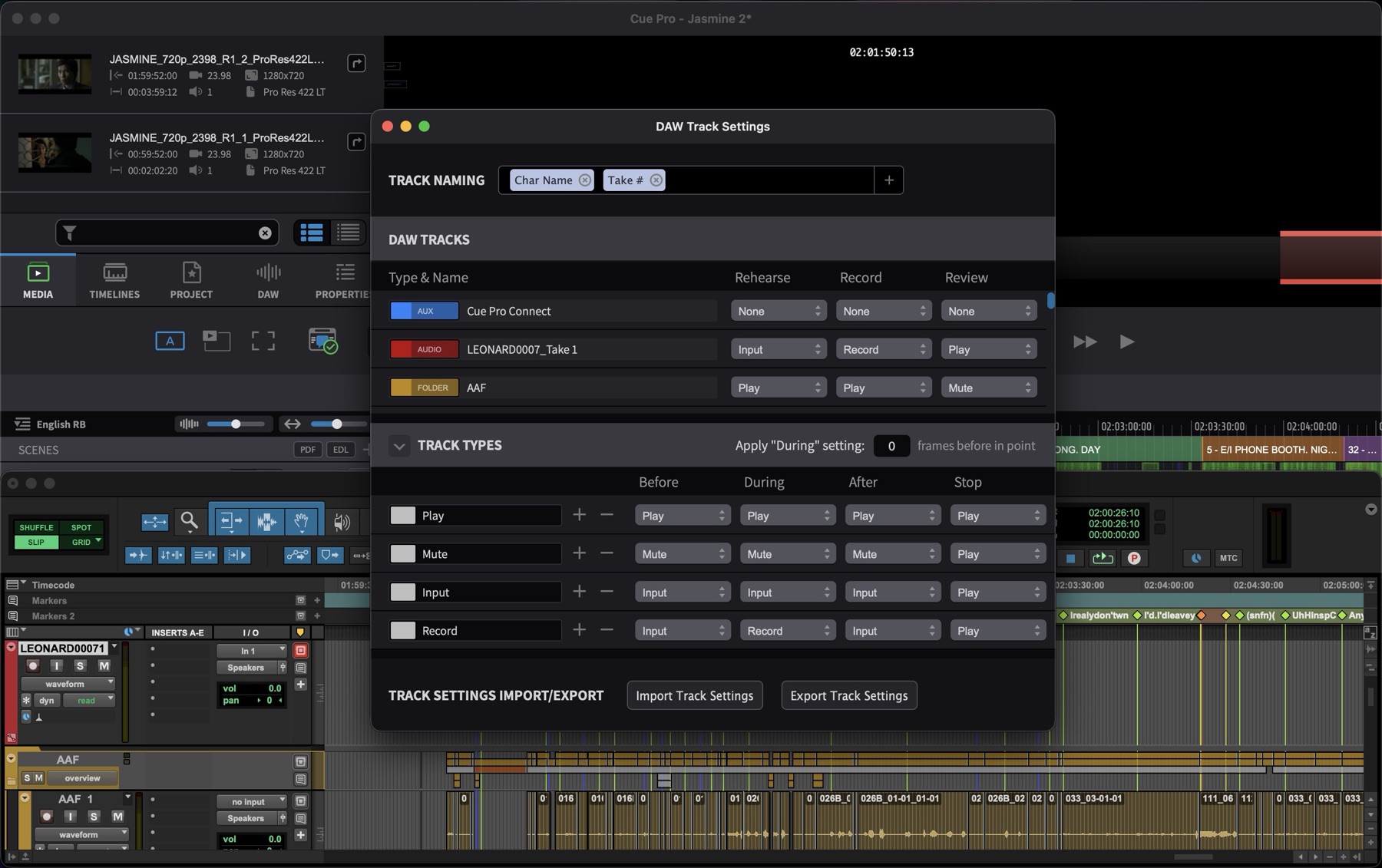
Task: Solo the LEONARD00071 track
Action: tap(80, 665)
